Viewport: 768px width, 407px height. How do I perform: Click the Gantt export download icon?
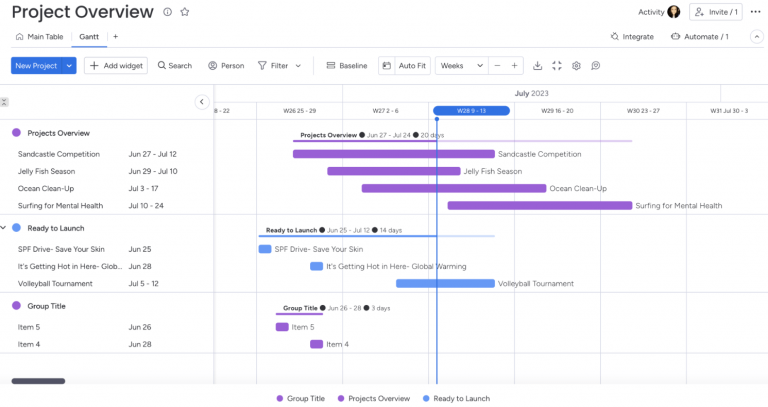(538, 66)
